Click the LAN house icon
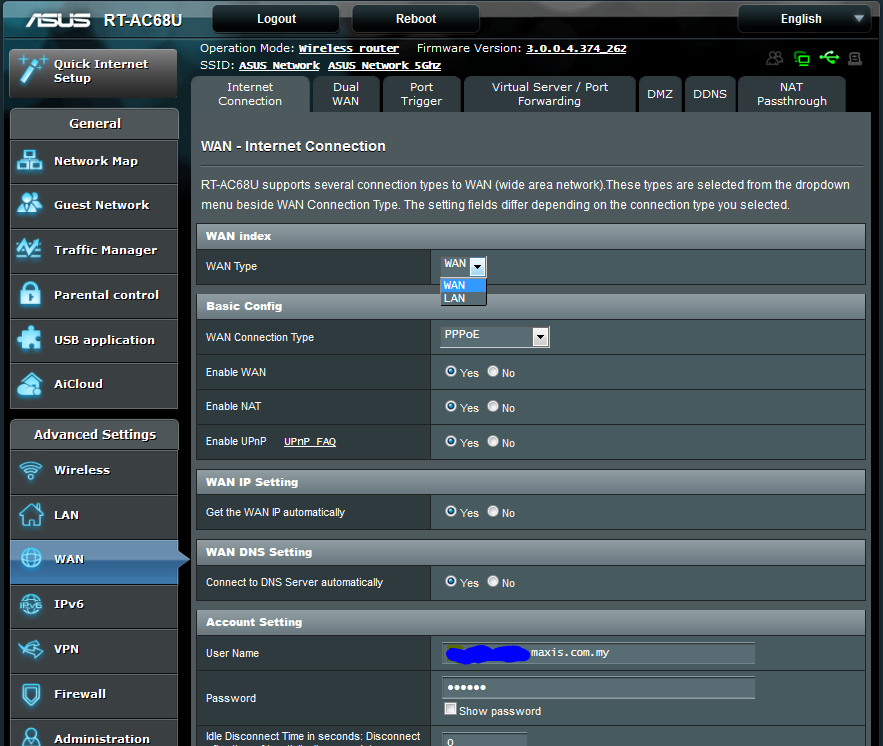This screenshot has height=746, width=883. point(30,515)
